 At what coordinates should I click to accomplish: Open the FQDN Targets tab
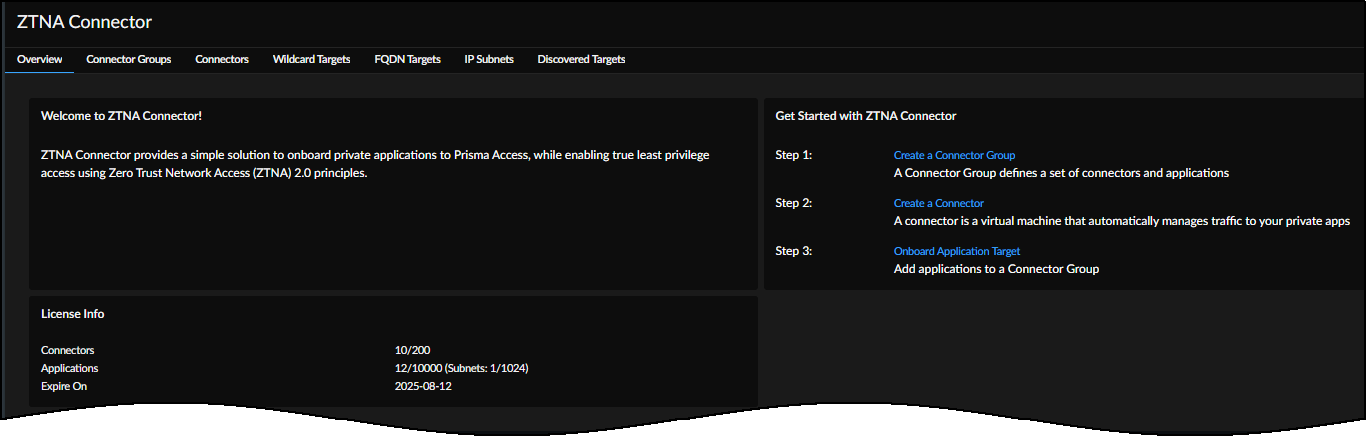(x=407, y=59)
